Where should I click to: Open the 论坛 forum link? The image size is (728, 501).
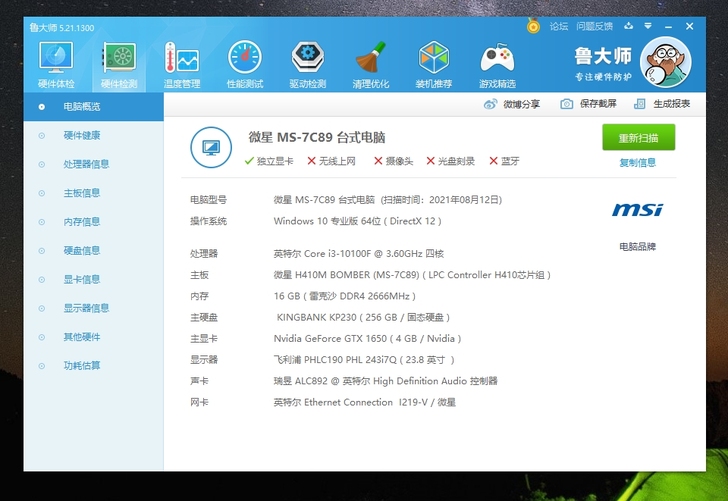559,26
